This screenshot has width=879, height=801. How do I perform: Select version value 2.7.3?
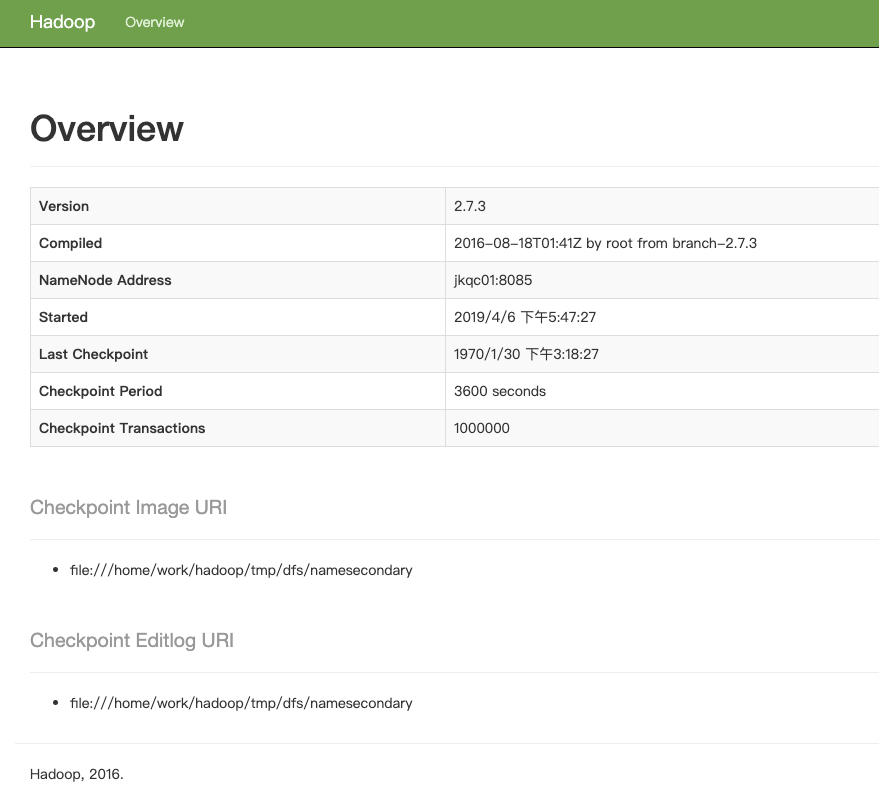pos(470,206)
